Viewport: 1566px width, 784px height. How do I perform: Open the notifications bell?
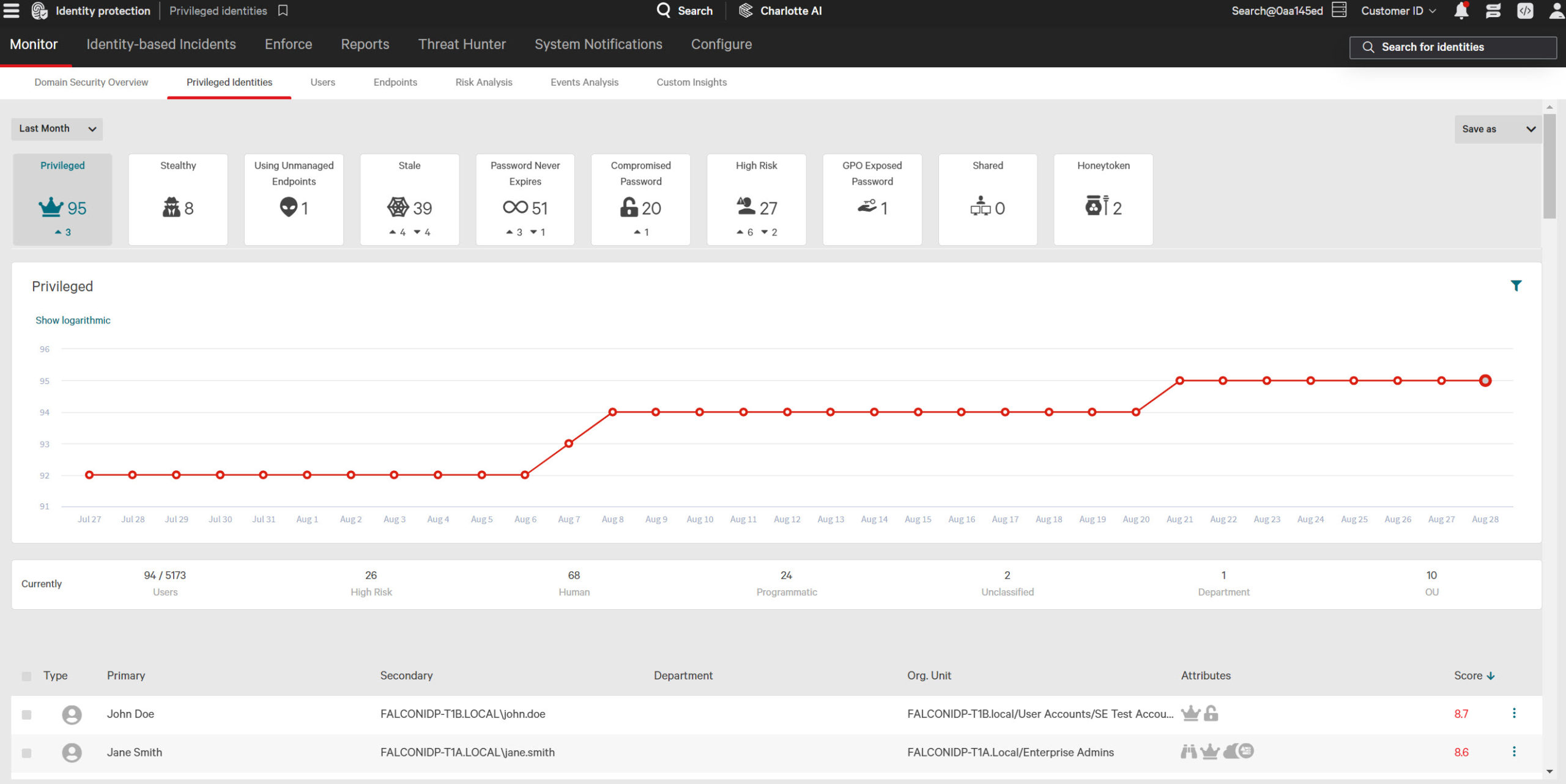point(1461,10)
